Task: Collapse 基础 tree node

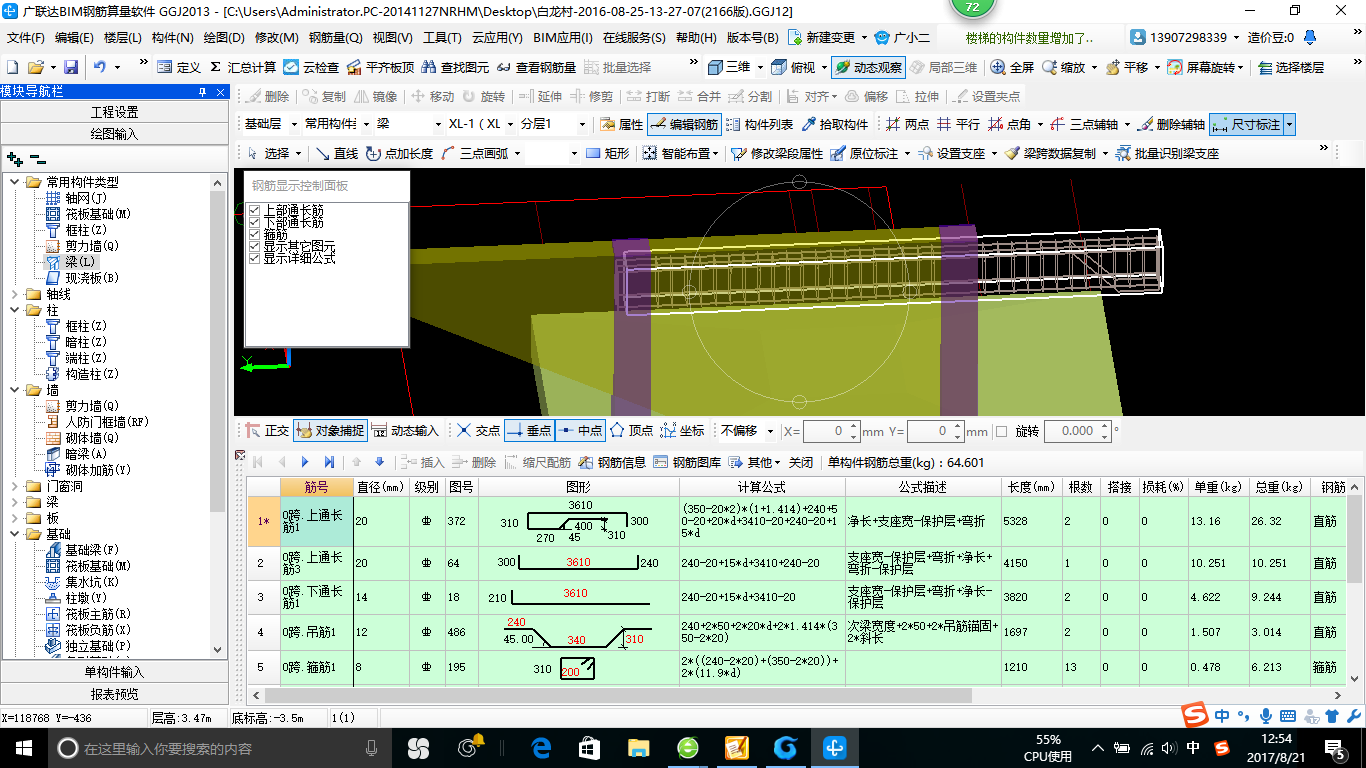Action: point(13,534)
